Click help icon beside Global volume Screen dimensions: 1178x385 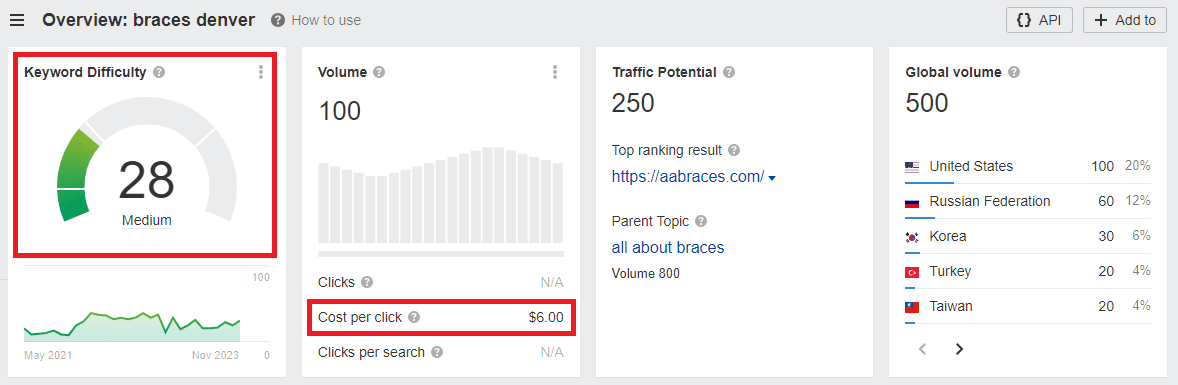click(x=1013, y=72)
